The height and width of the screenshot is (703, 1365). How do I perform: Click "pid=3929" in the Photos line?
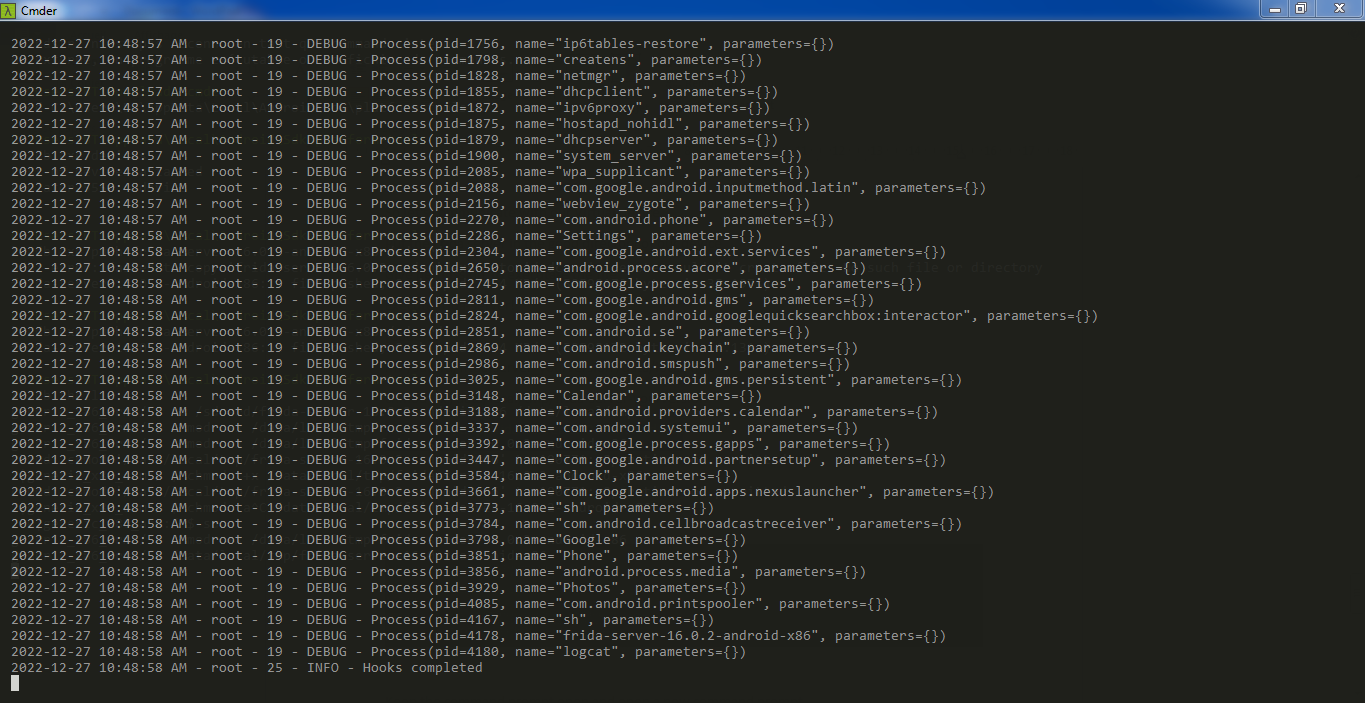click(467, 588)
